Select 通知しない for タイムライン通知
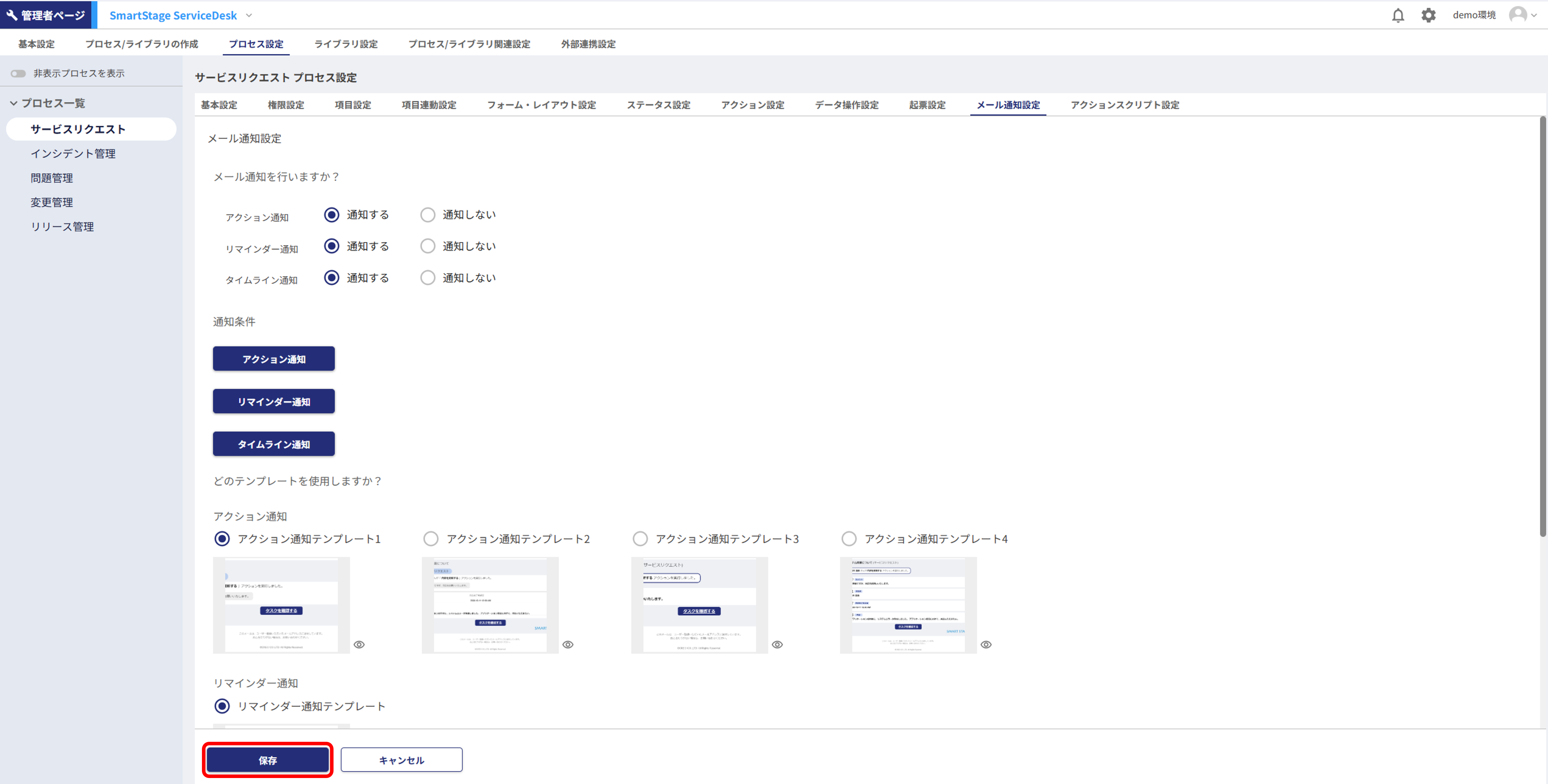The width and height of the screenshot is (1548, 784). (x=427, y=278)
